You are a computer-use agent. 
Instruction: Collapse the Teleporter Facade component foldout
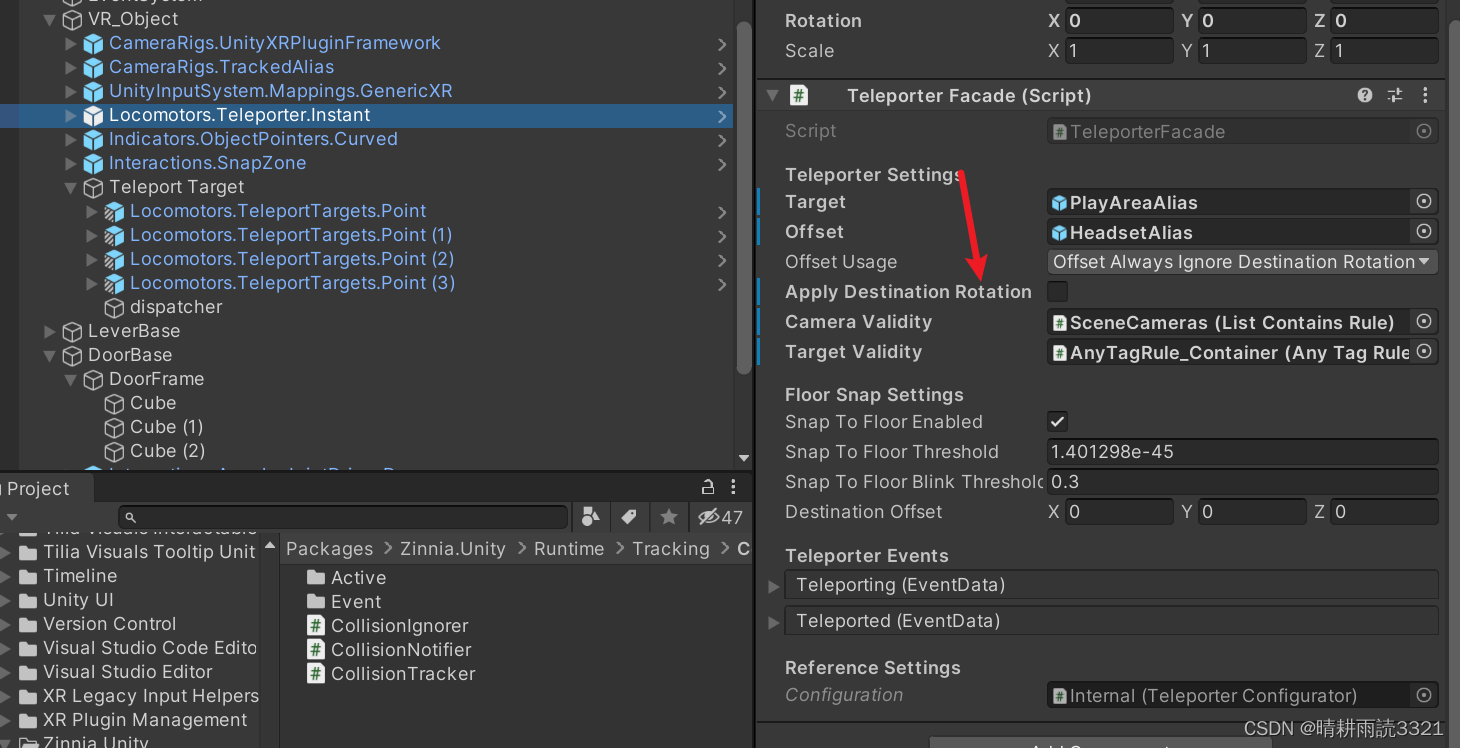coord(772,96)
